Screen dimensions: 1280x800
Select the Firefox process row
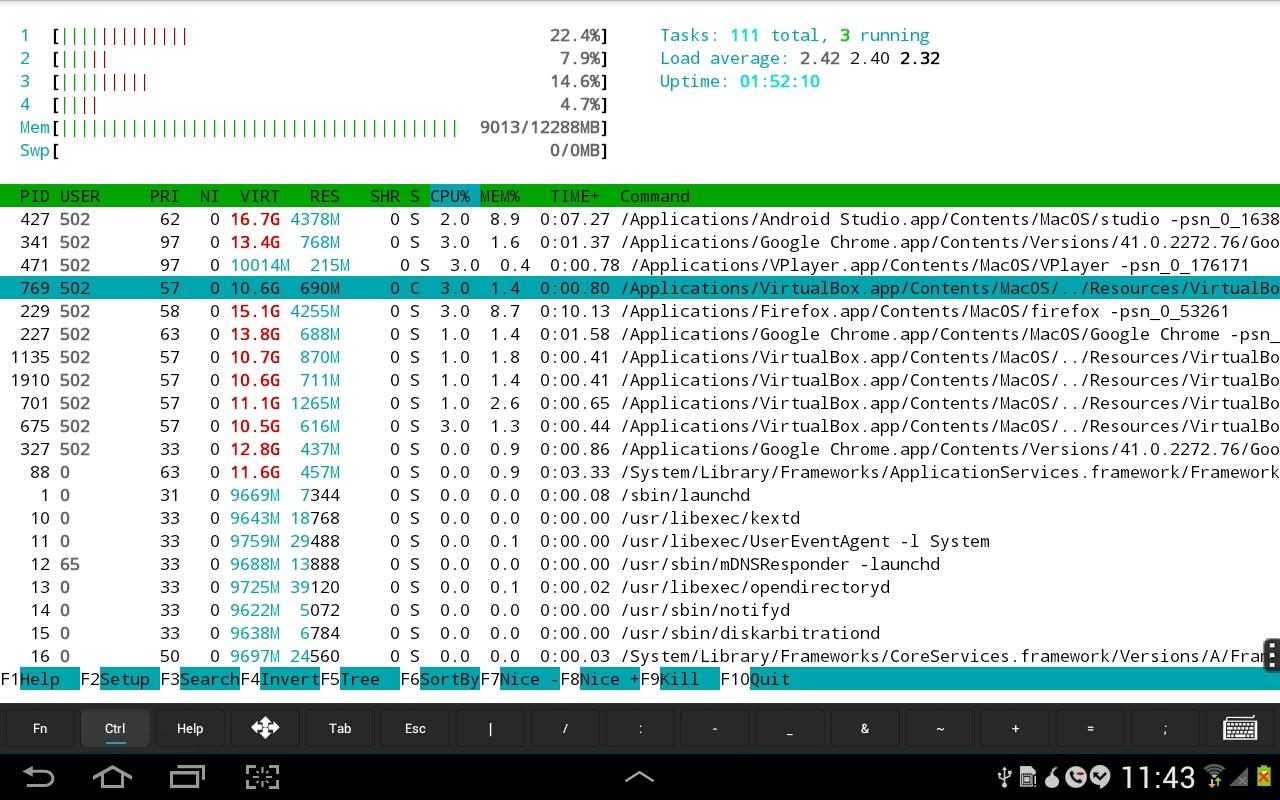[640, 311]
